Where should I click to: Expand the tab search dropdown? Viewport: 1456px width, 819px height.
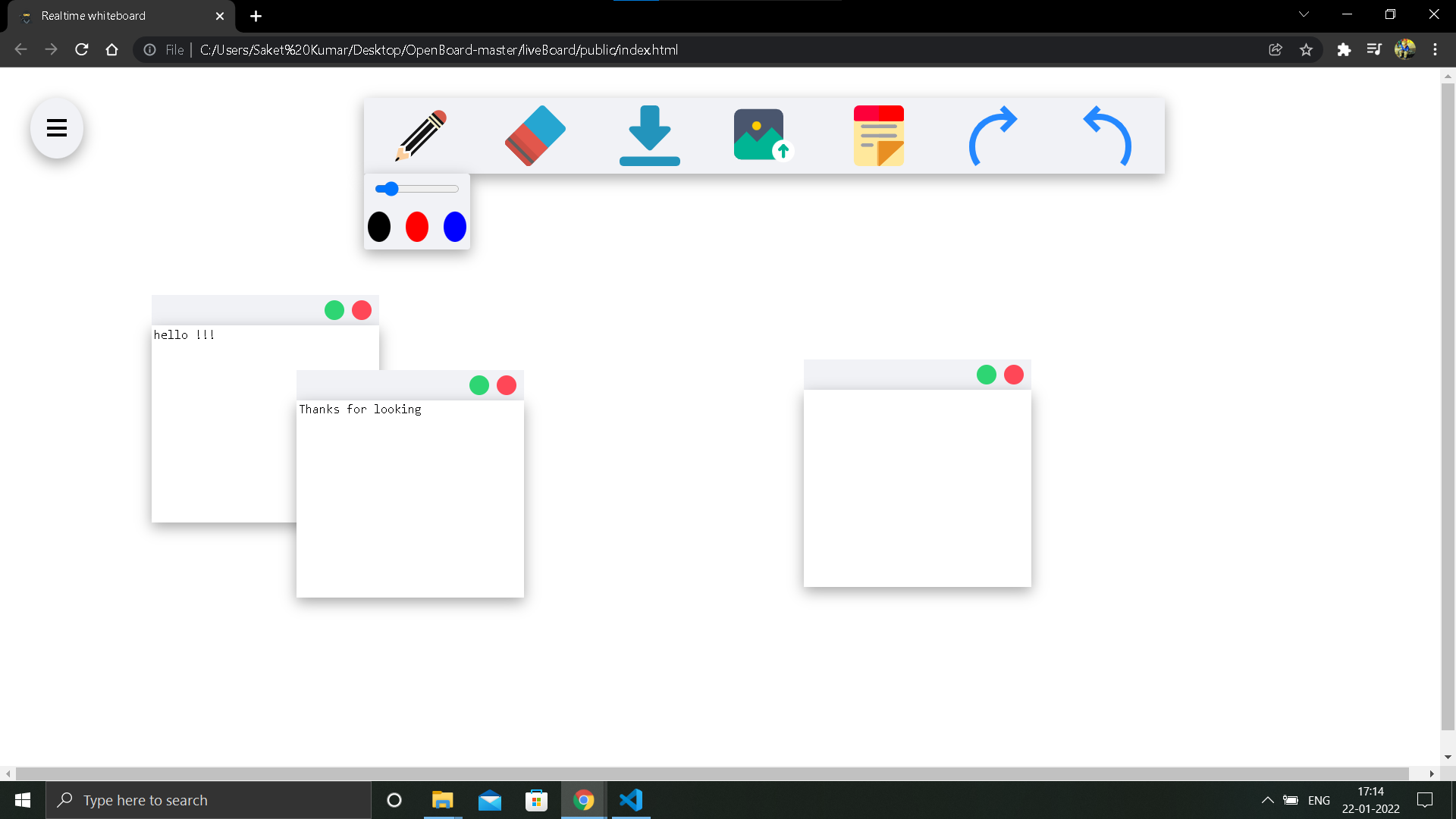coord(1304,14)
